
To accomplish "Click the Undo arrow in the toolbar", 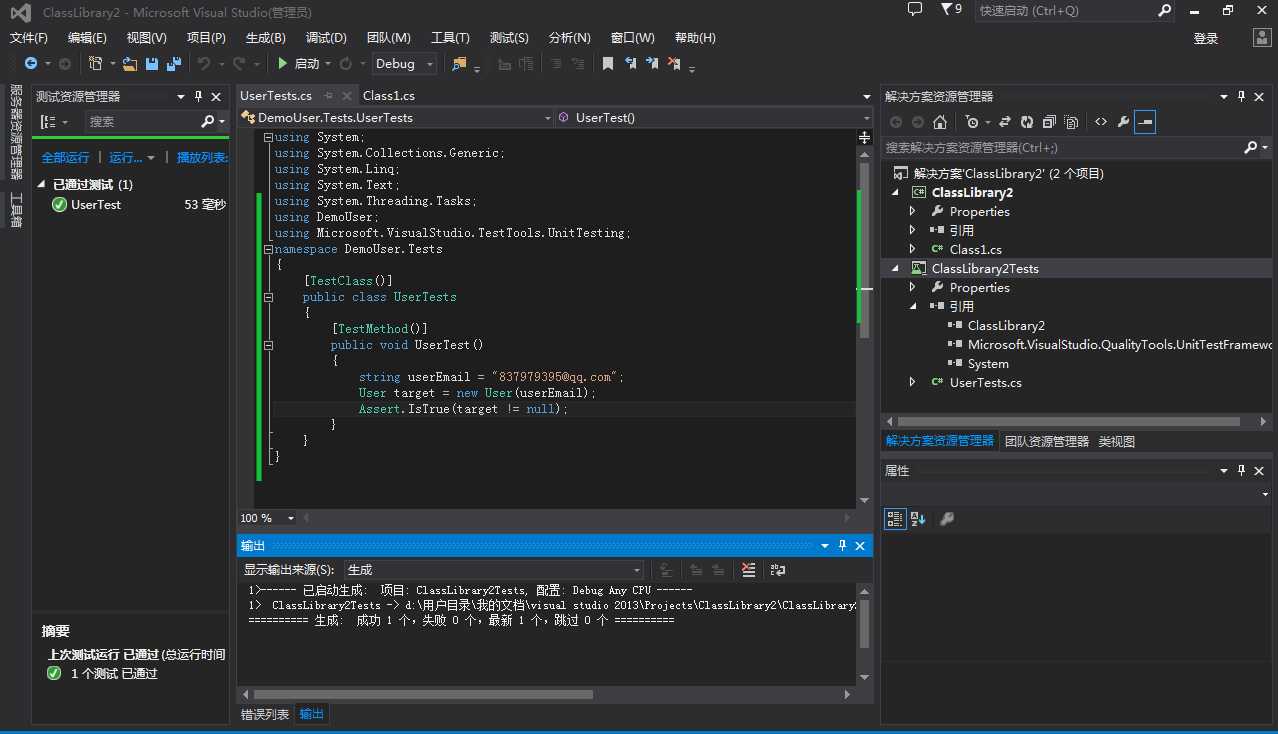I will (x=204, y=64).
